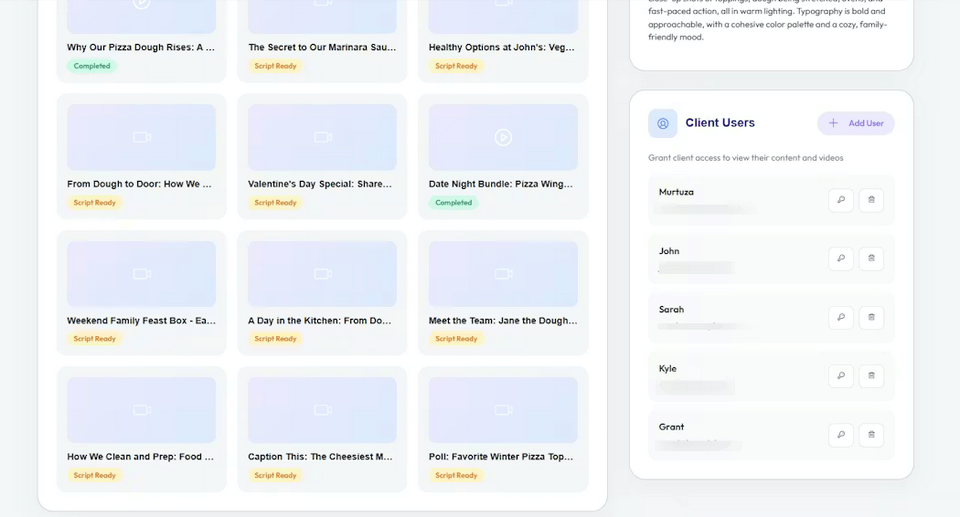Select the Kyle user name
Viewport: 960px width, 517px height.
(667, 369)
